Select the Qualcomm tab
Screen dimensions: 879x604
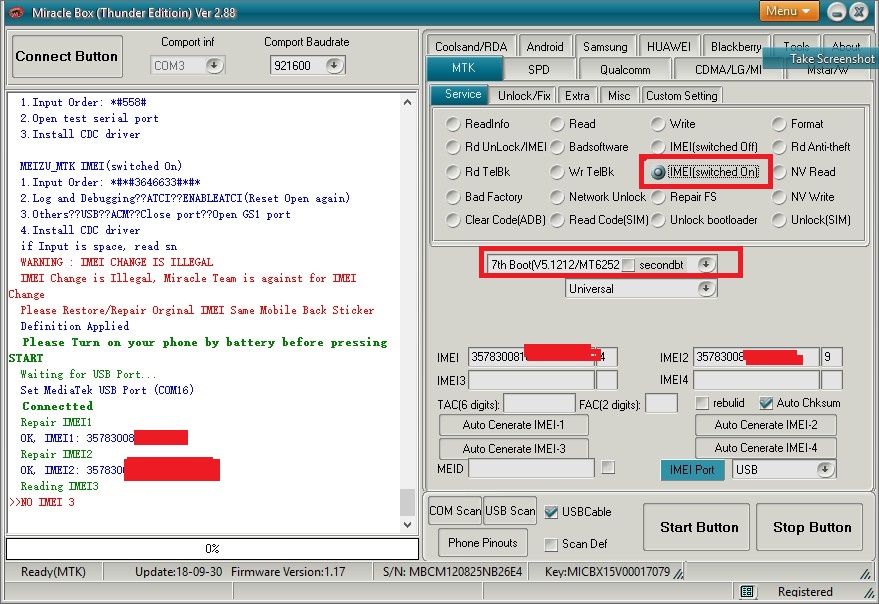pos(625,70)
